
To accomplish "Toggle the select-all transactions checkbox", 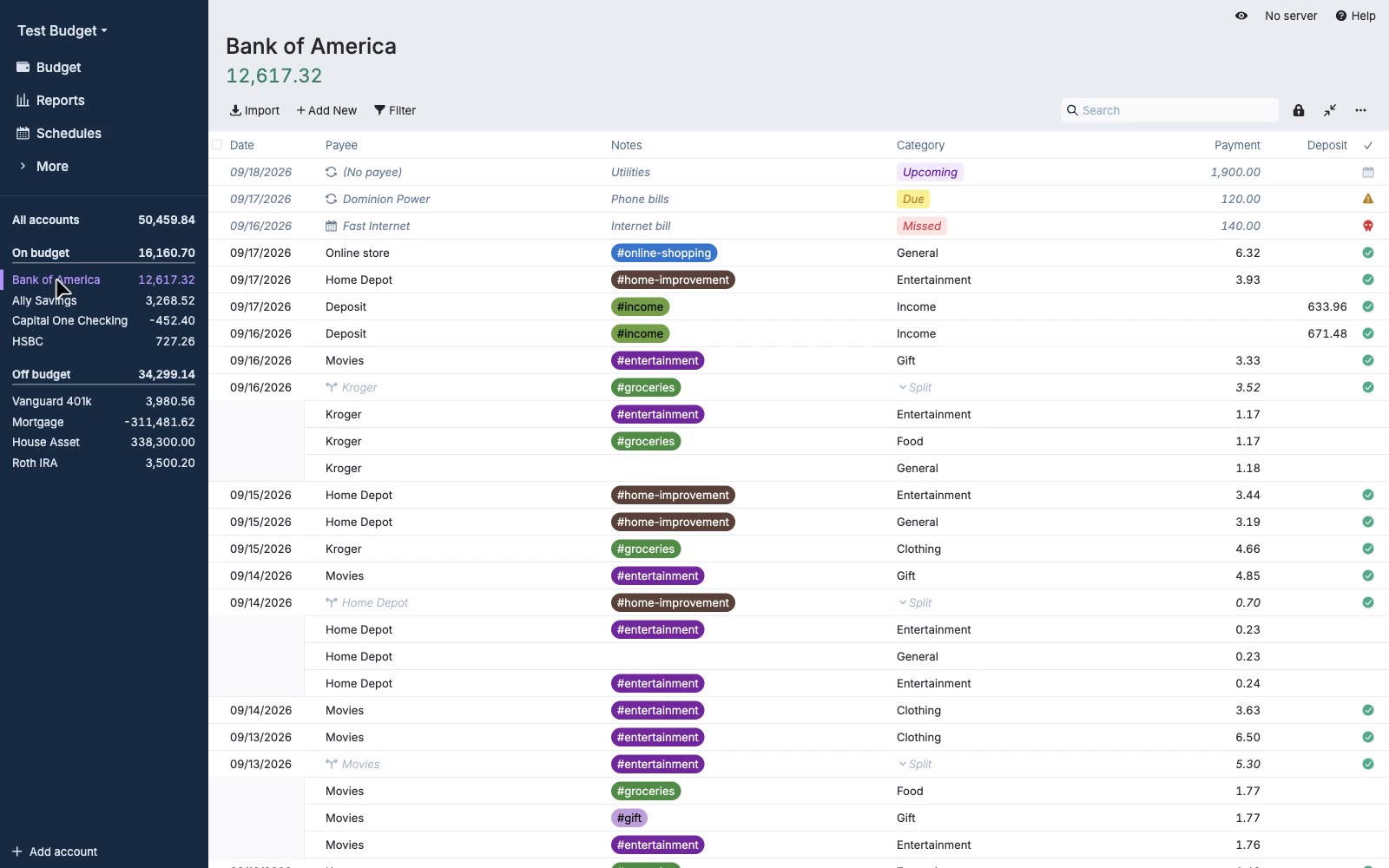I will tap(217, 145).
